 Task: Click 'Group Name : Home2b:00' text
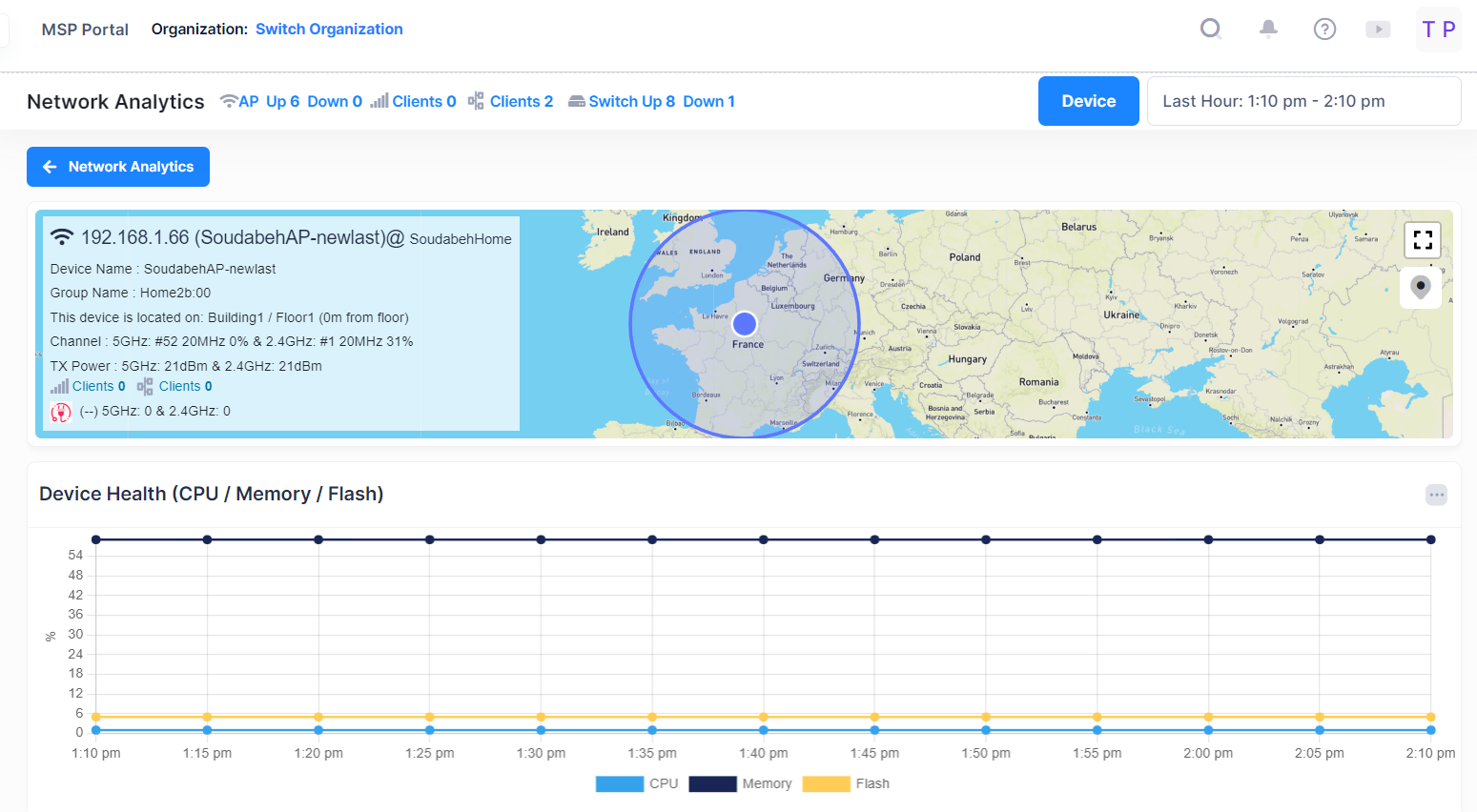(131, 293)
